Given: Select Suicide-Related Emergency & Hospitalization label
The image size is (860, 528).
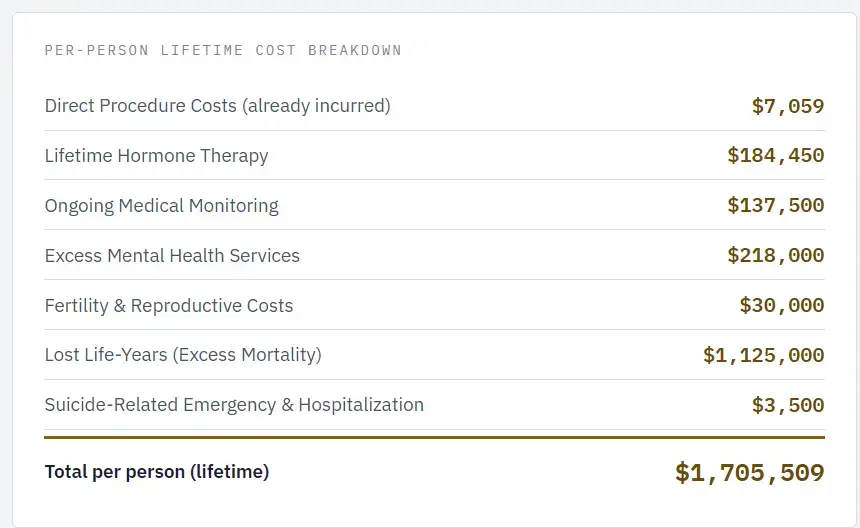Looking at the screenshot, I should 234,405.
